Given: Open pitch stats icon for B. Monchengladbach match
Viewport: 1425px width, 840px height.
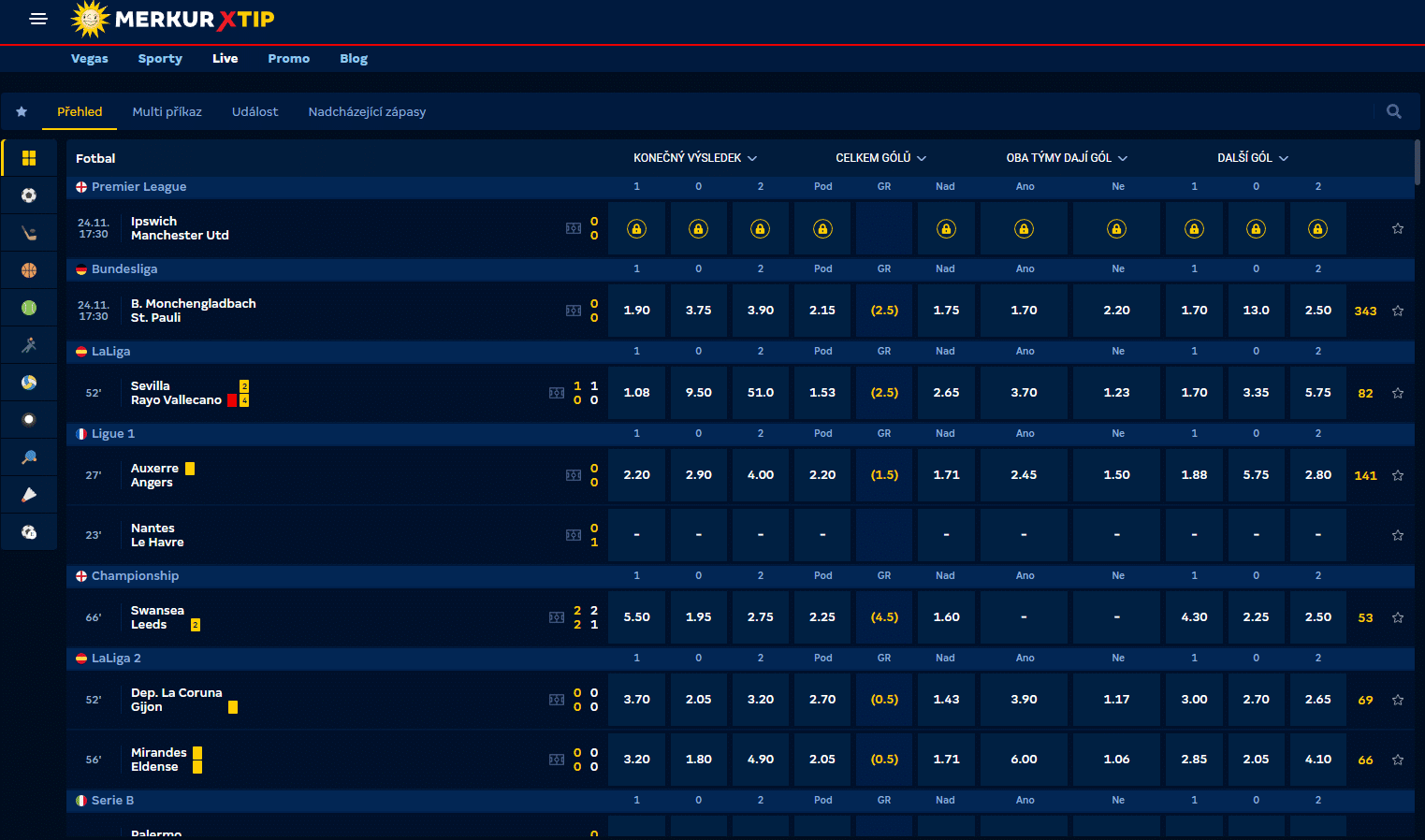Looking at the screenshot, I should pos(574,311).
